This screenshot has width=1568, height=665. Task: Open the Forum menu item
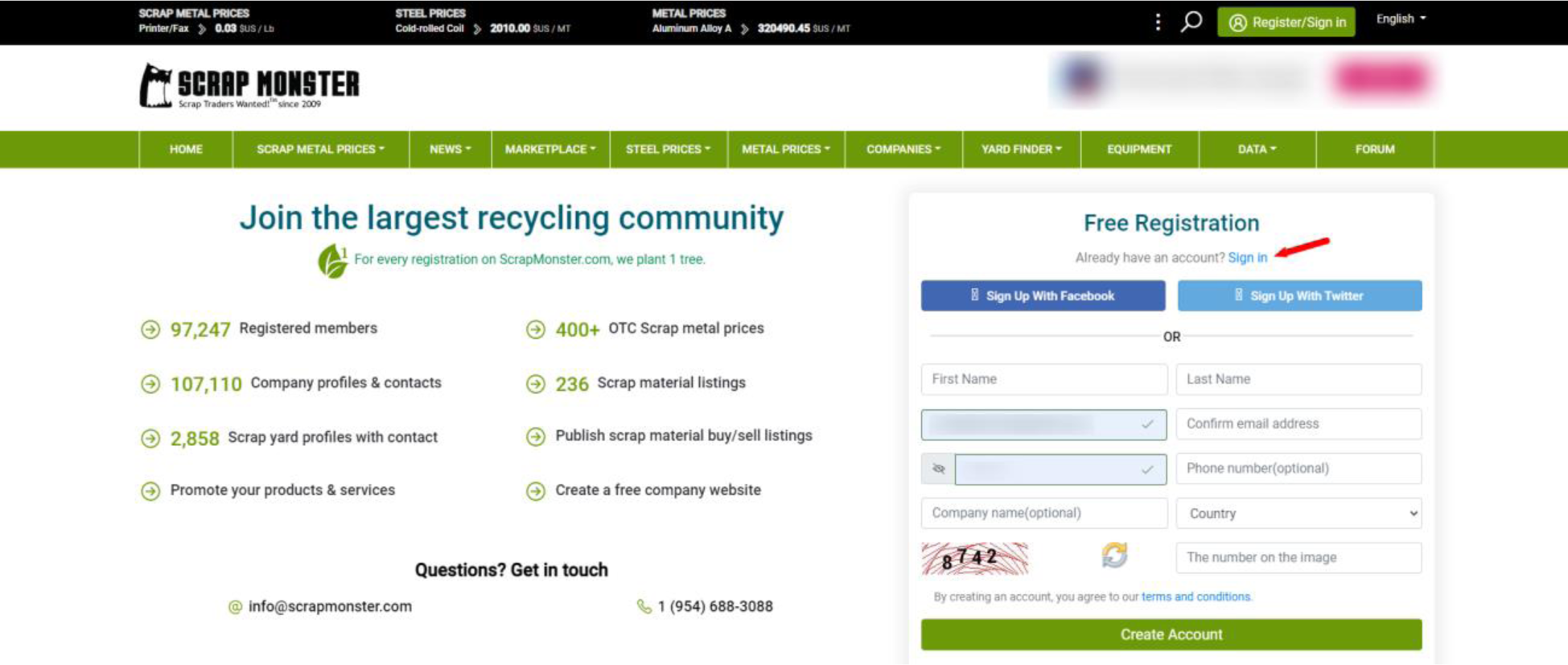1374,150
